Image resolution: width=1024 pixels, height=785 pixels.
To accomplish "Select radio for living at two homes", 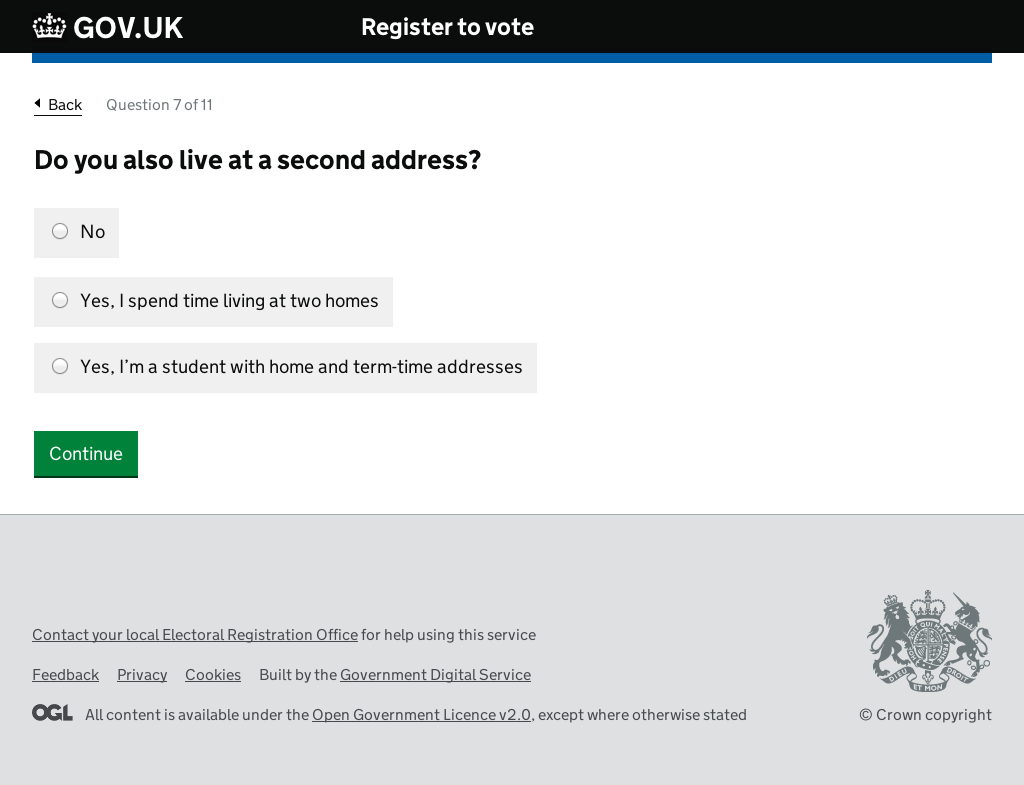I will (60, 300).
